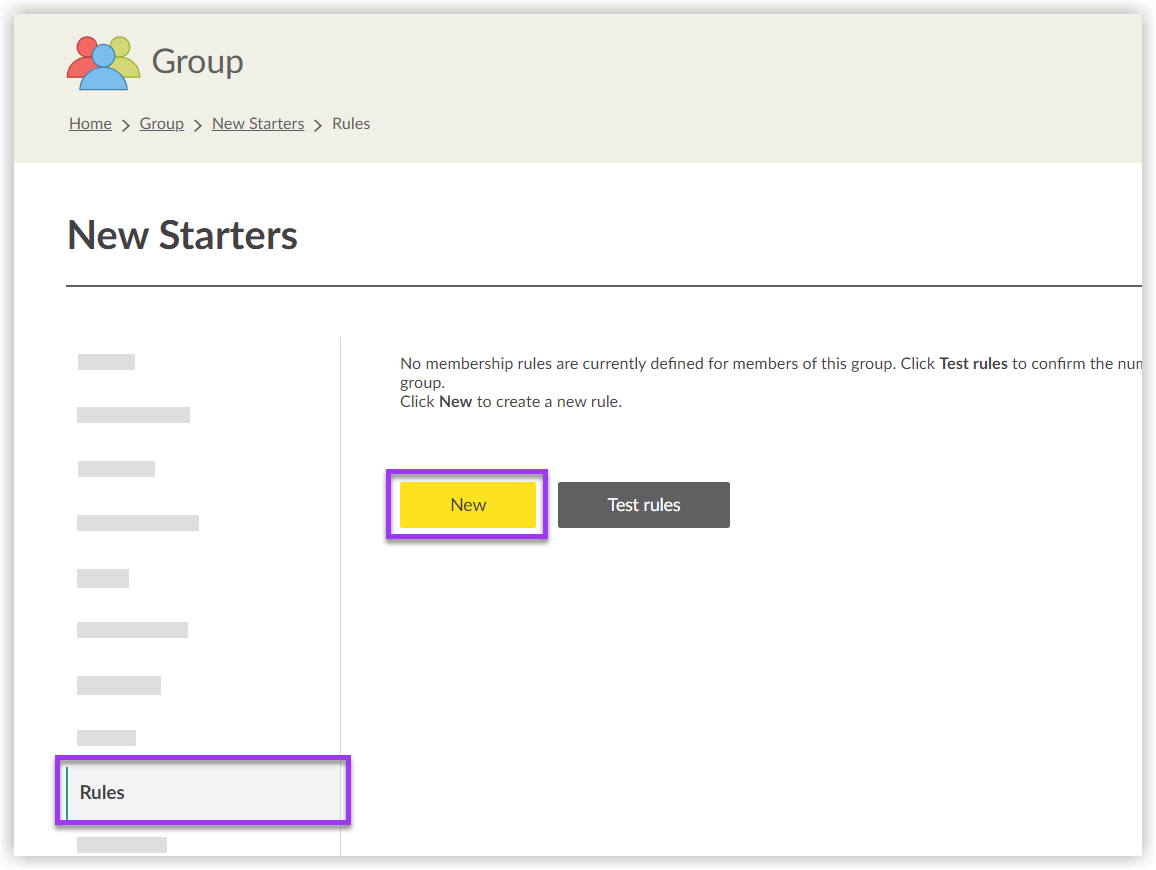This screenshot has height=870, width=1156.
Task: Click the bold Test rules text in instructions
Action: (x=973, y=363)
